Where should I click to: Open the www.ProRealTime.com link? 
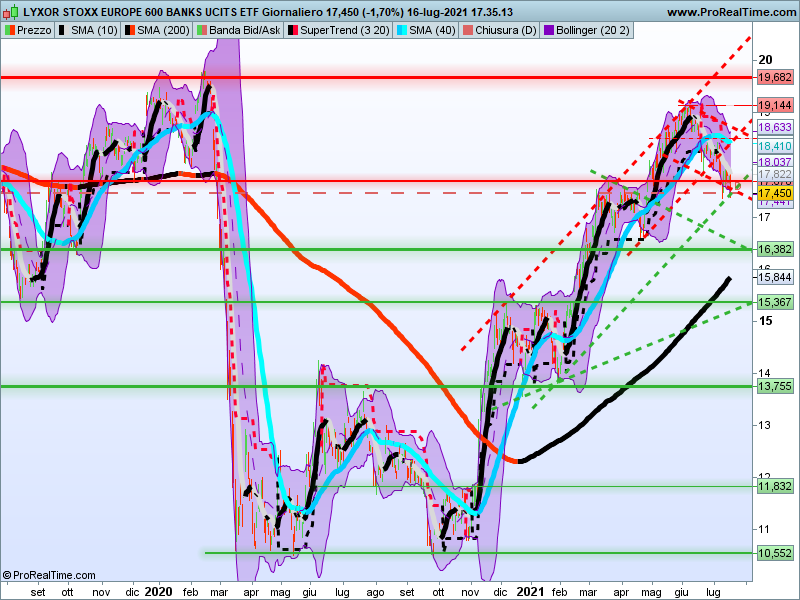point(732,12)
